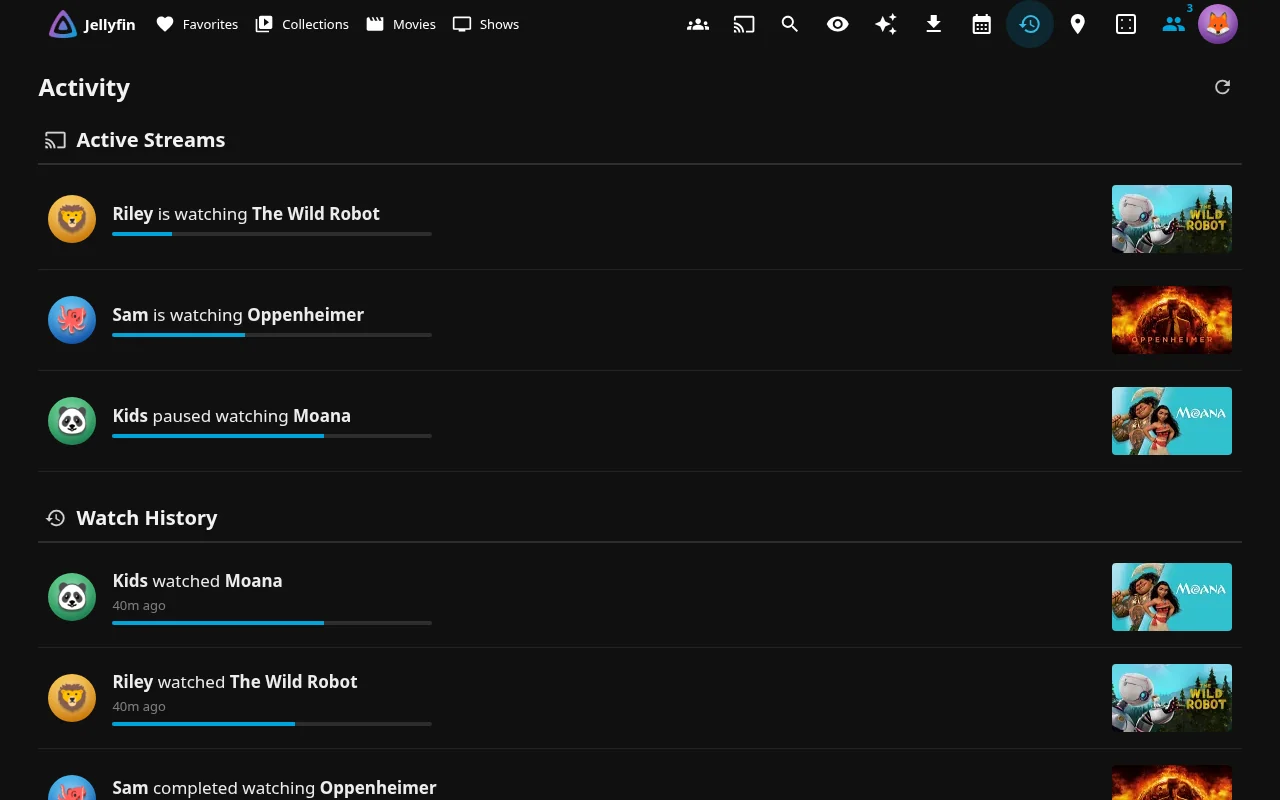Open the search magnifier icon
This screenshot has height=800, width=1280.
click(x=790, y=24)
